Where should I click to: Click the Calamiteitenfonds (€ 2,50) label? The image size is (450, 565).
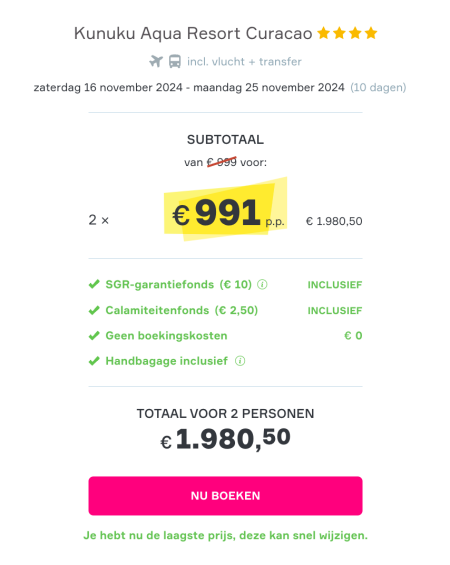(182, 310)
